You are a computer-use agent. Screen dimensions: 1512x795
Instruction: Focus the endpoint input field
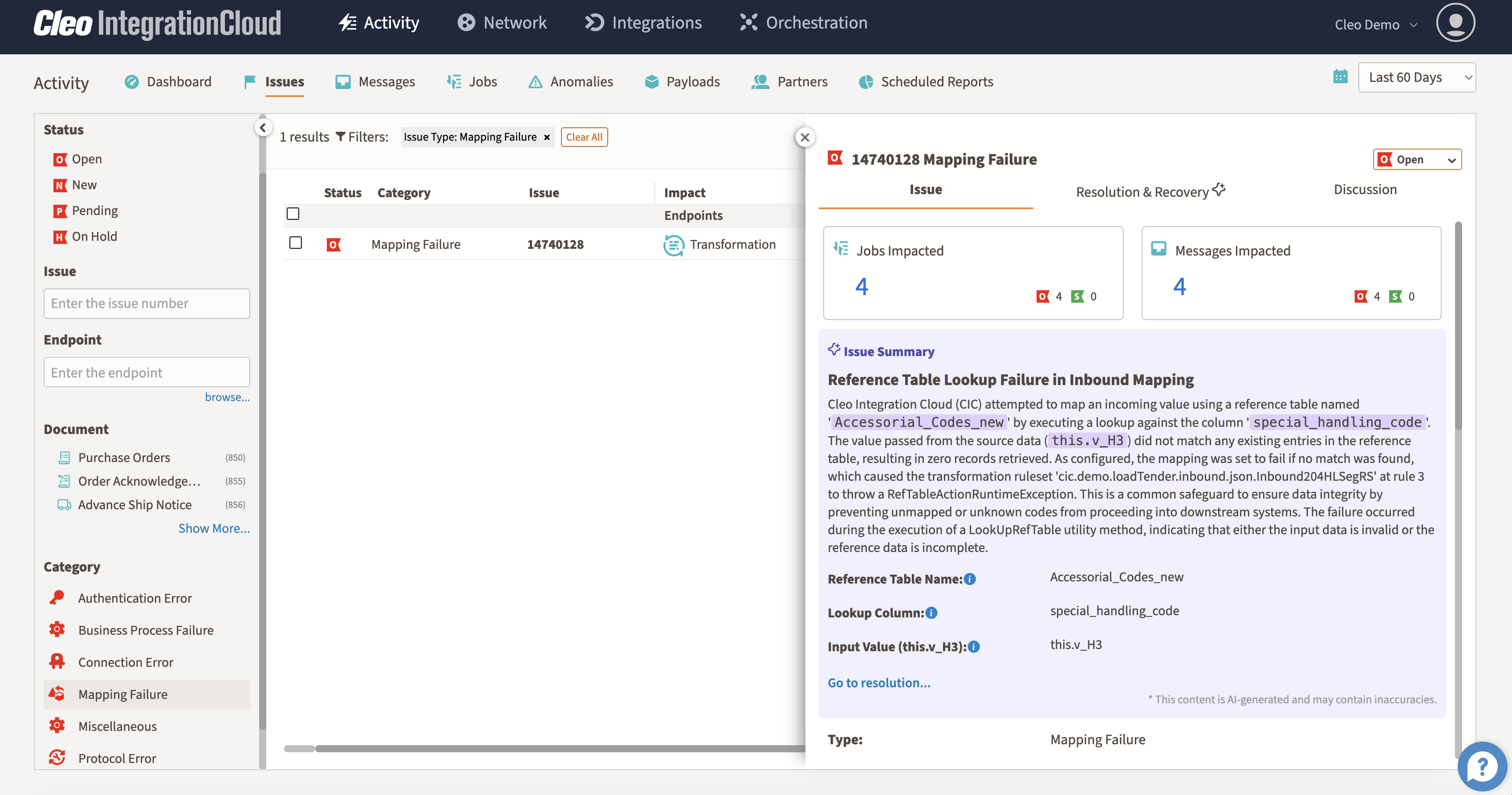click(147, 373)
